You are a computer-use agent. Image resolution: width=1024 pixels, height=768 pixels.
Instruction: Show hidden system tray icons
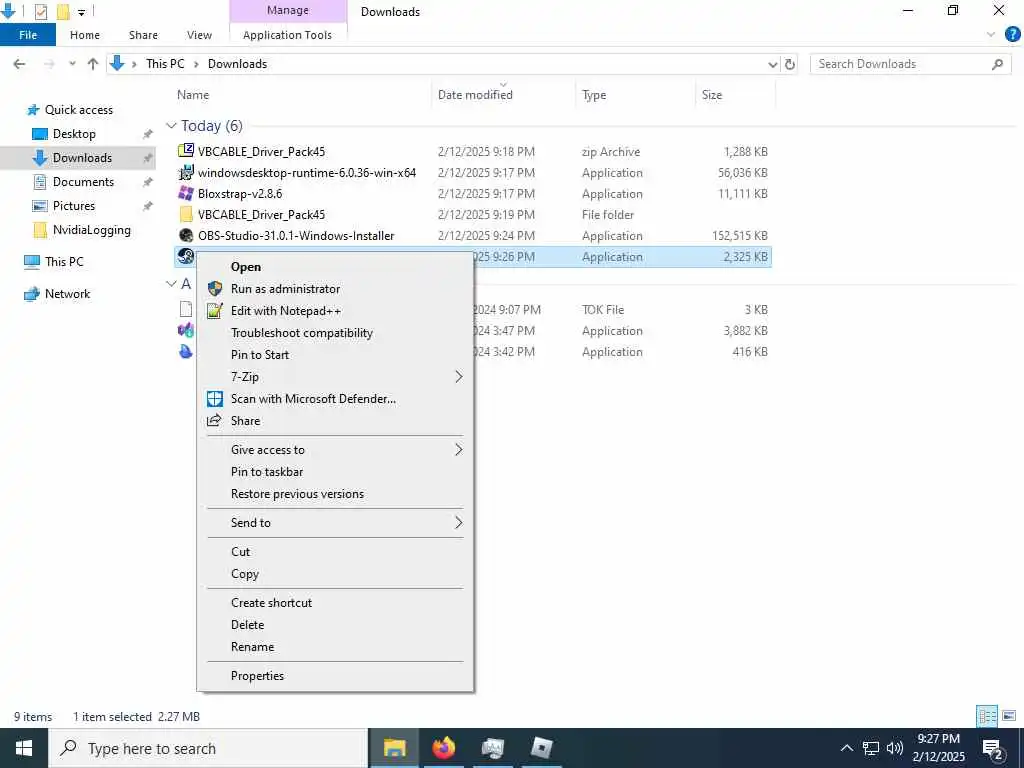pos(846,748)
